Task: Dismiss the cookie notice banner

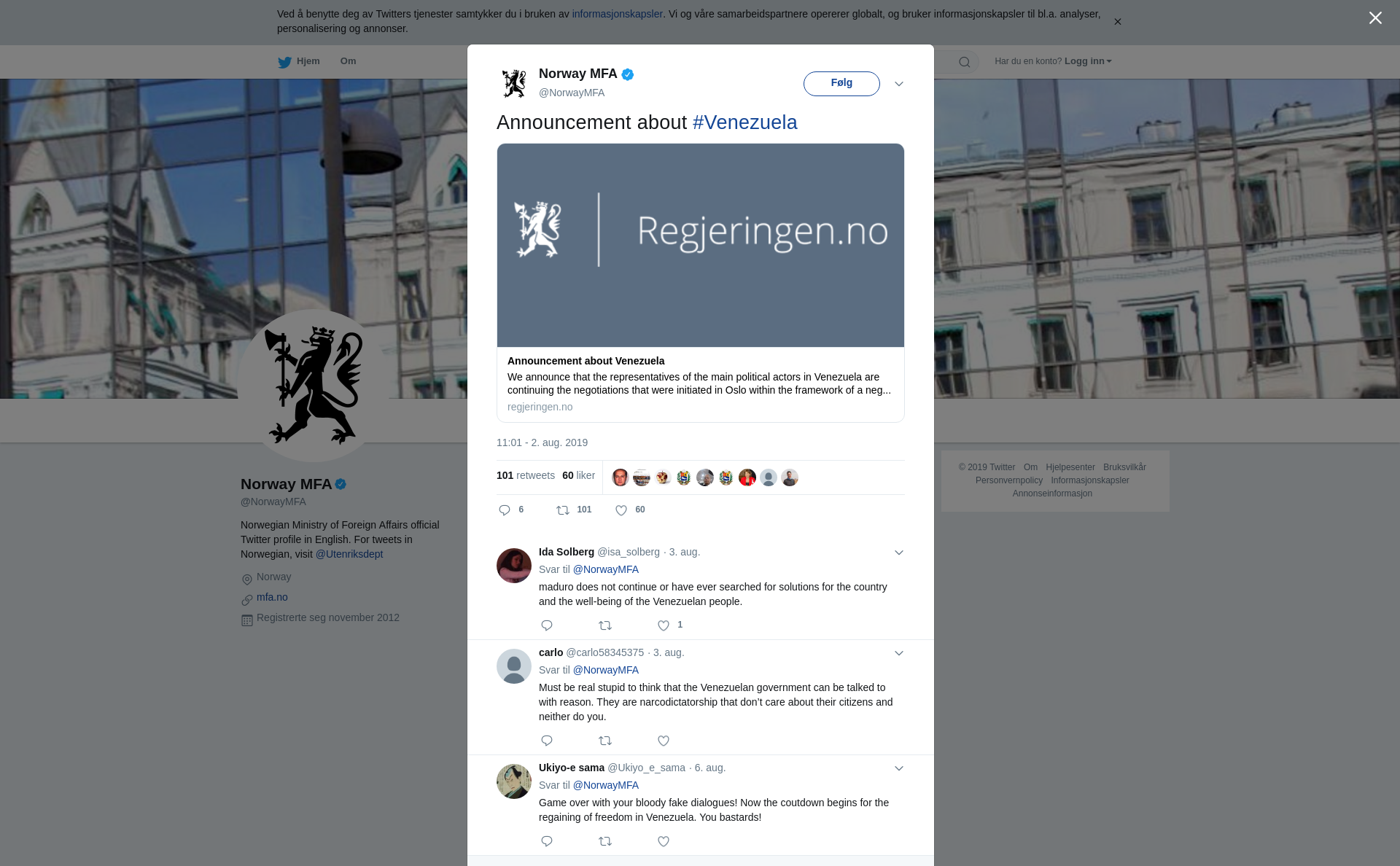Action: [1117, 22]
